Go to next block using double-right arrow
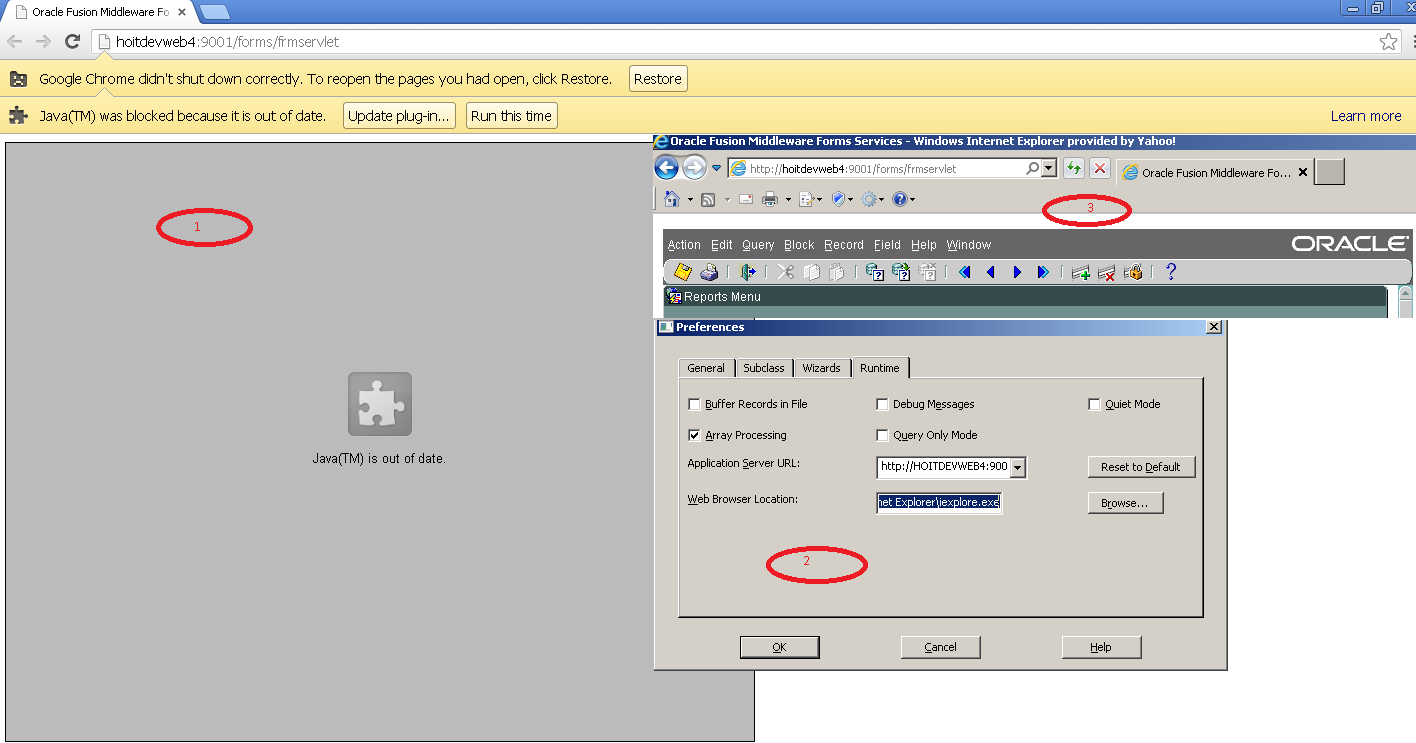Viewport: 1416px width, 743px height. (x=1043, y=272)
